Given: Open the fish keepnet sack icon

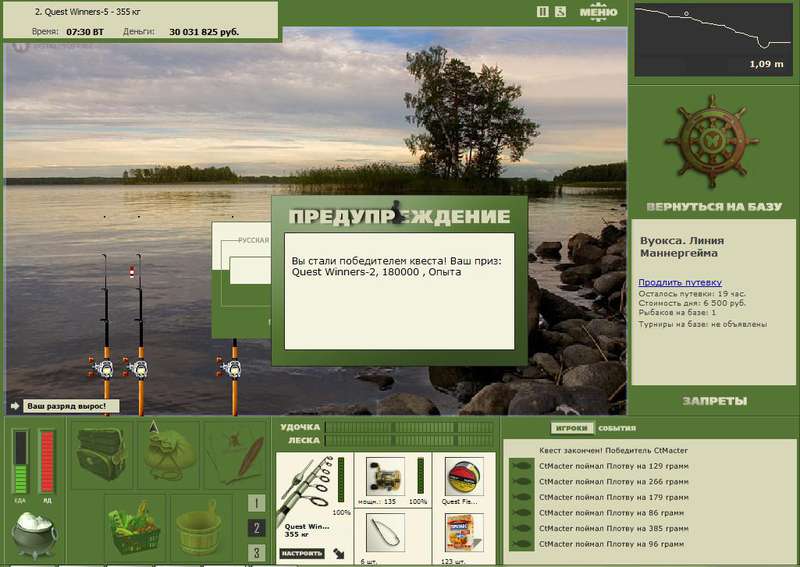Looking at the screenshot, I should (x=168, y=454).
